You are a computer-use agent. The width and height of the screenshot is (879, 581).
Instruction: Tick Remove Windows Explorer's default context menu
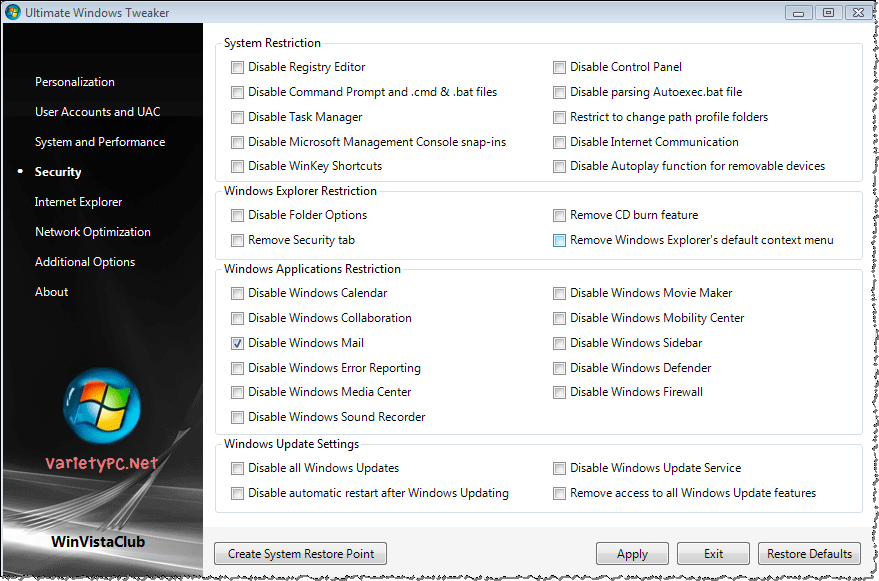pos(559,240)
